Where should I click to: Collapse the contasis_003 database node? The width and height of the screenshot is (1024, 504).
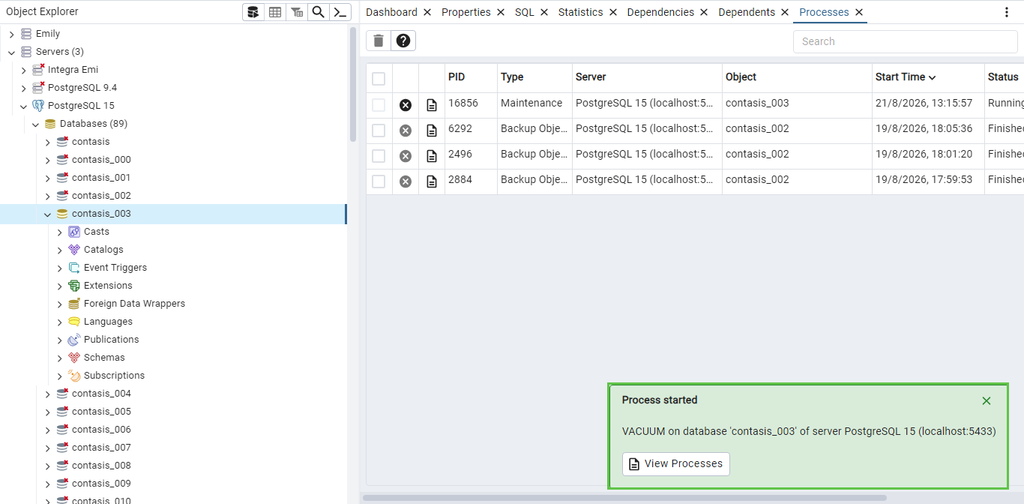pos(48,214)
